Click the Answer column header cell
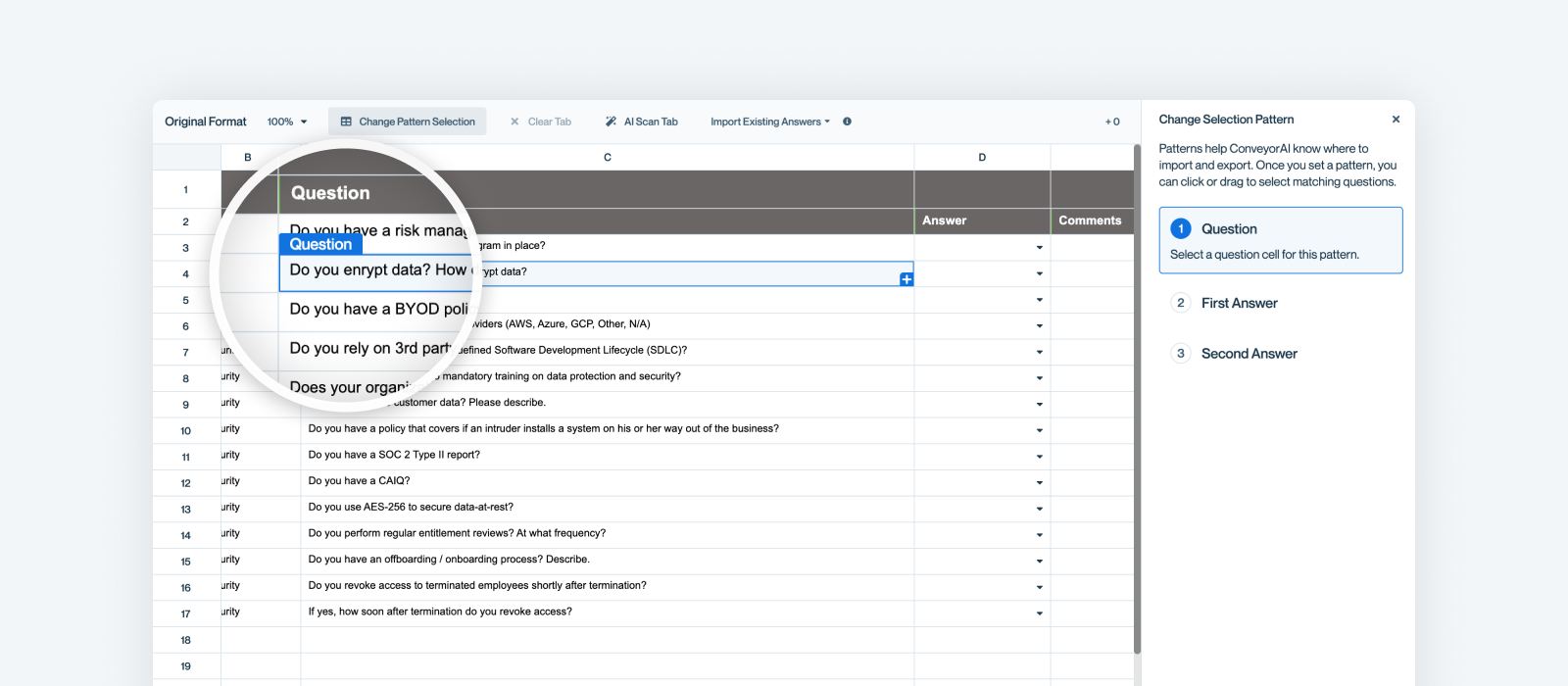Image resolution: width=1568 pixels, height=686 pixels. [982, 220]
